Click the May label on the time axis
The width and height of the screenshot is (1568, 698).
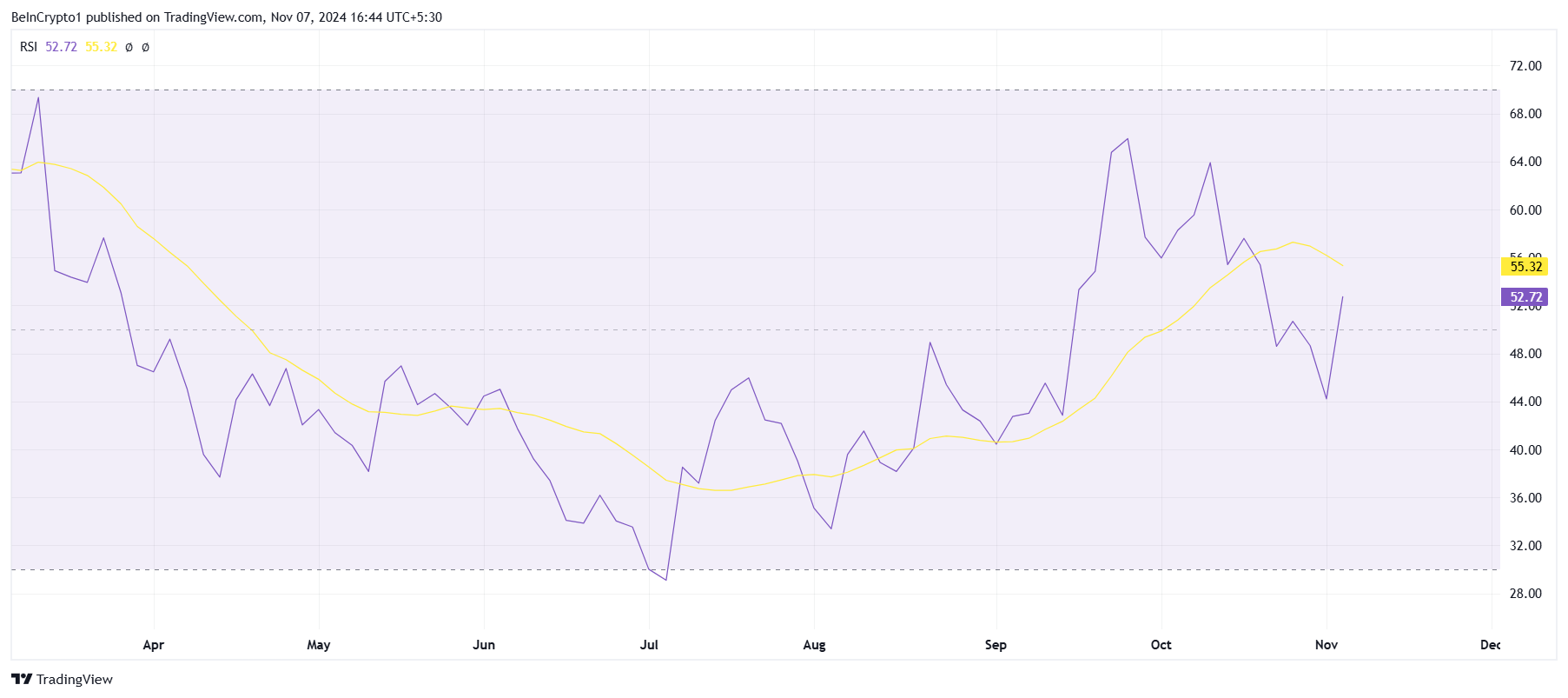pos(319,645)
